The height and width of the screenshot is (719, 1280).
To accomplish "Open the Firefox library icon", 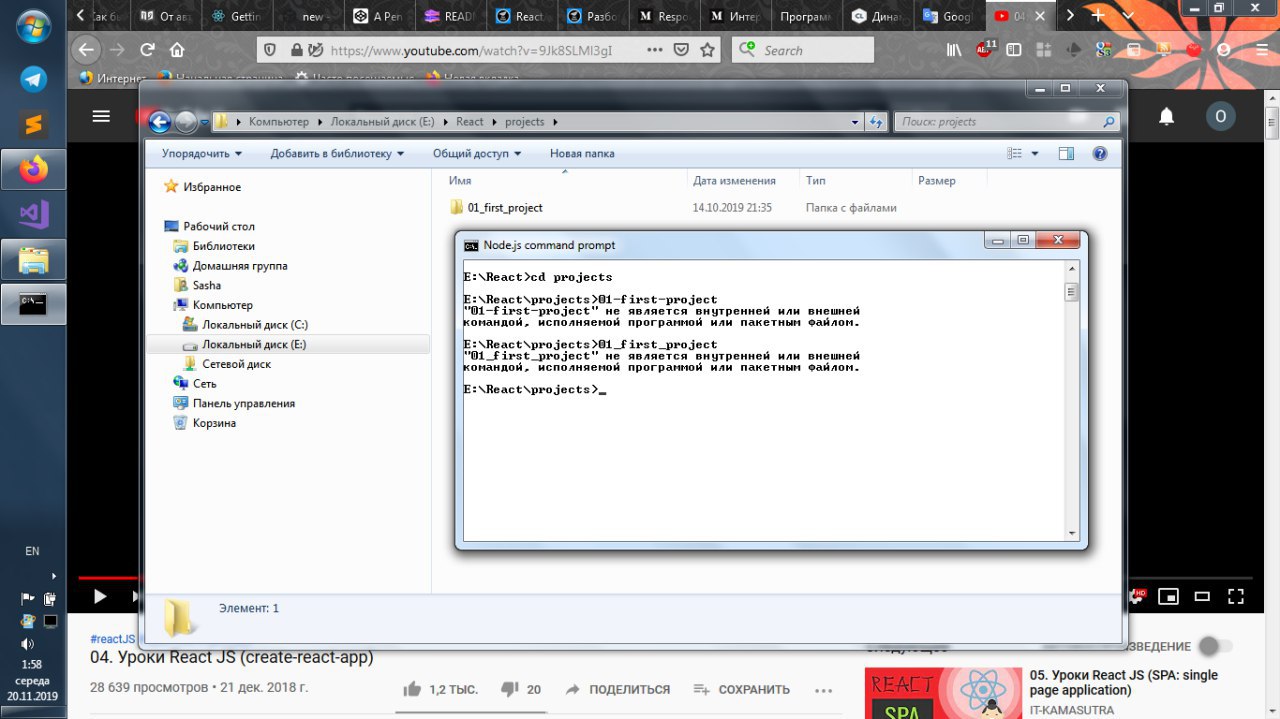I will click(955, 50).
